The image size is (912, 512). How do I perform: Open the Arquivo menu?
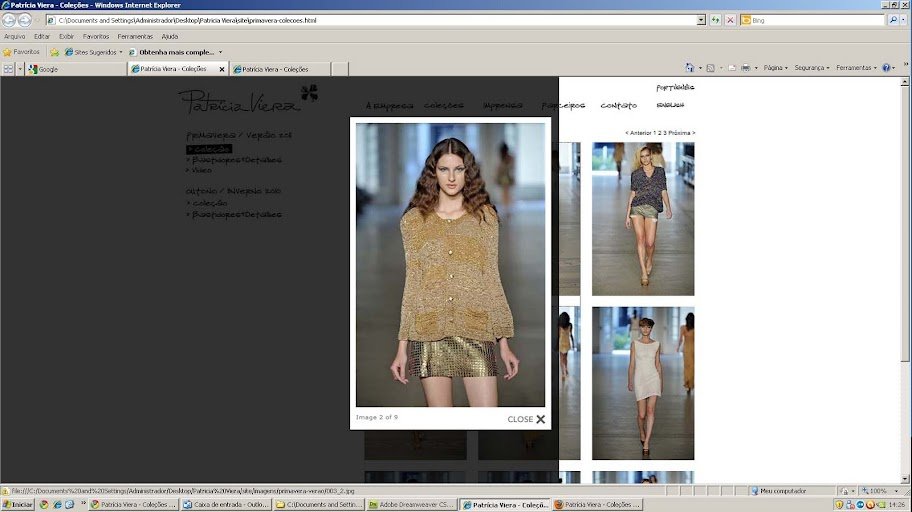[15, 36]
